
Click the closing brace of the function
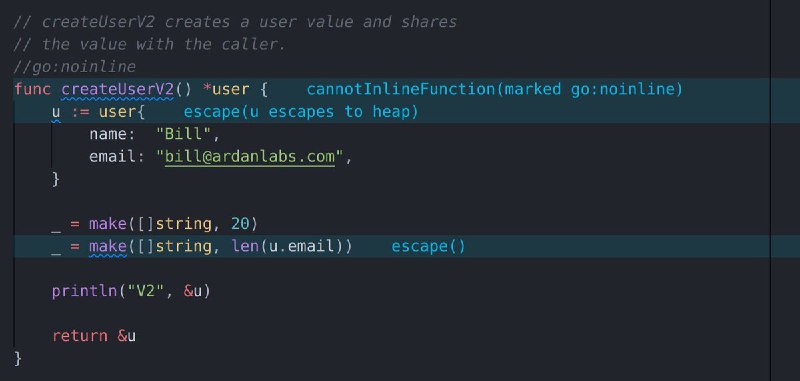point(18,359)
